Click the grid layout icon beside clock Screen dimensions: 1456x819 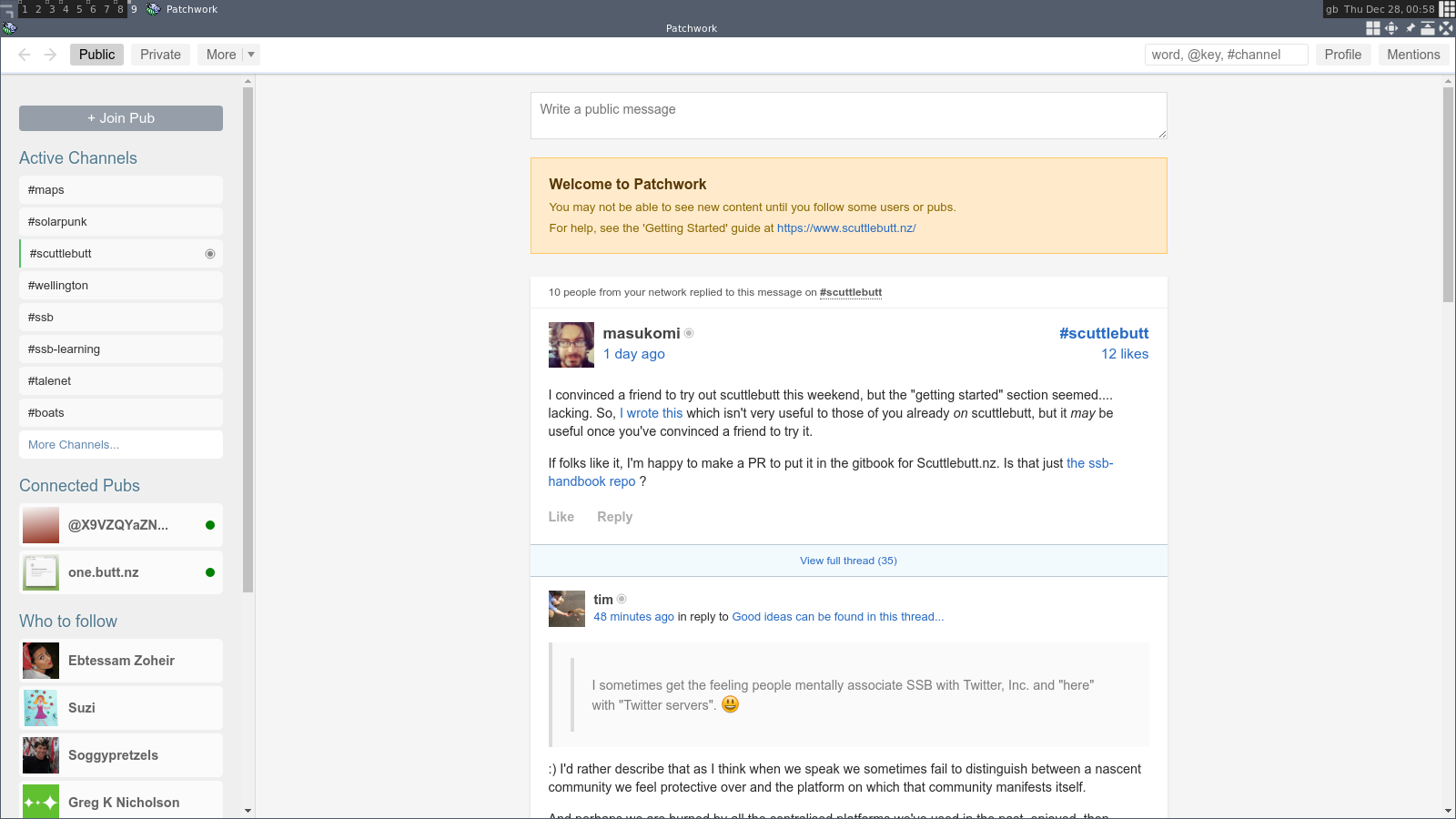point(1447,9)
